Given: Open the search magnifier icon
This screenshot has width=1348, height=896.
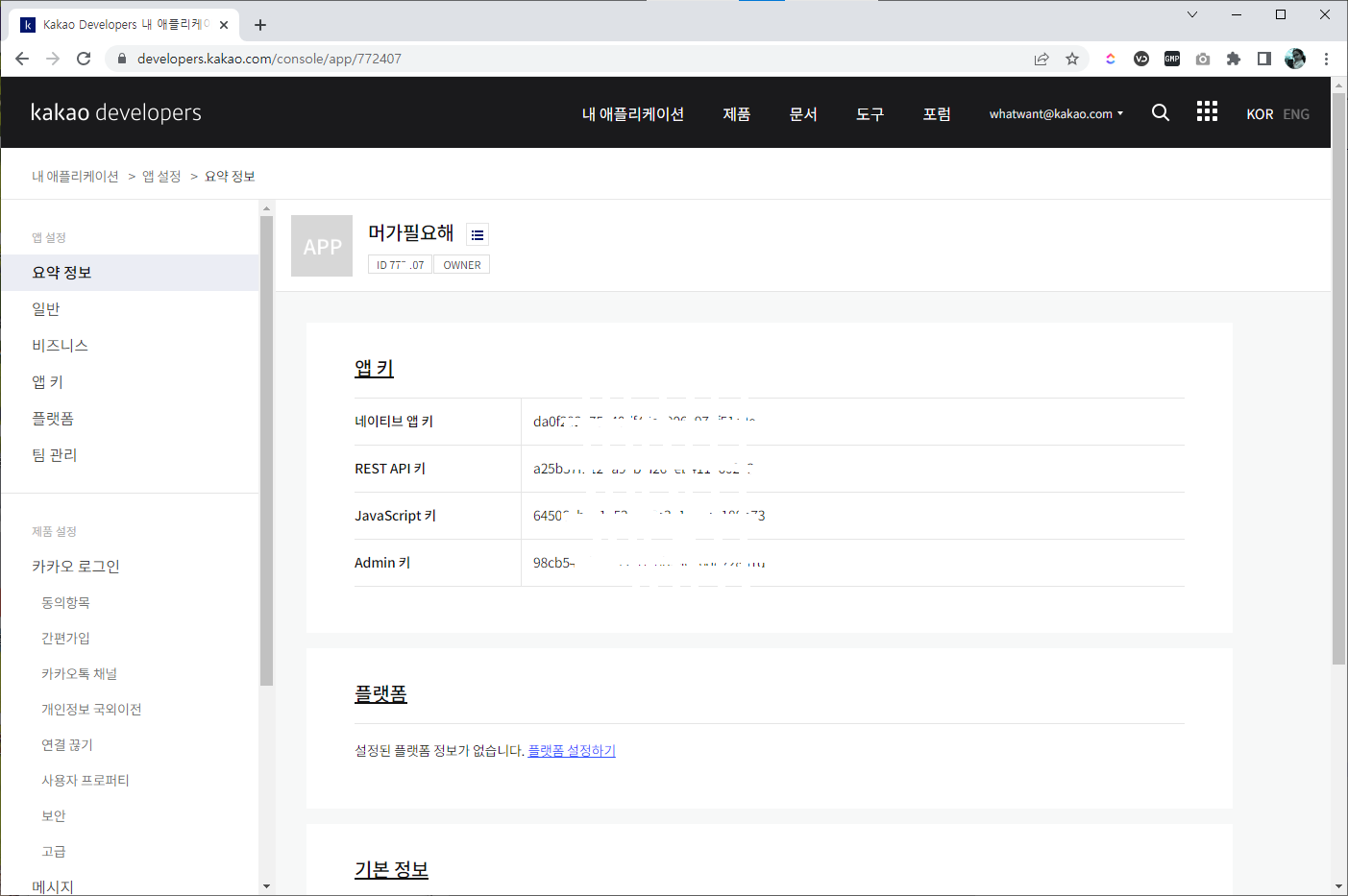Looking at the screenshot, I should [1161, 112].
